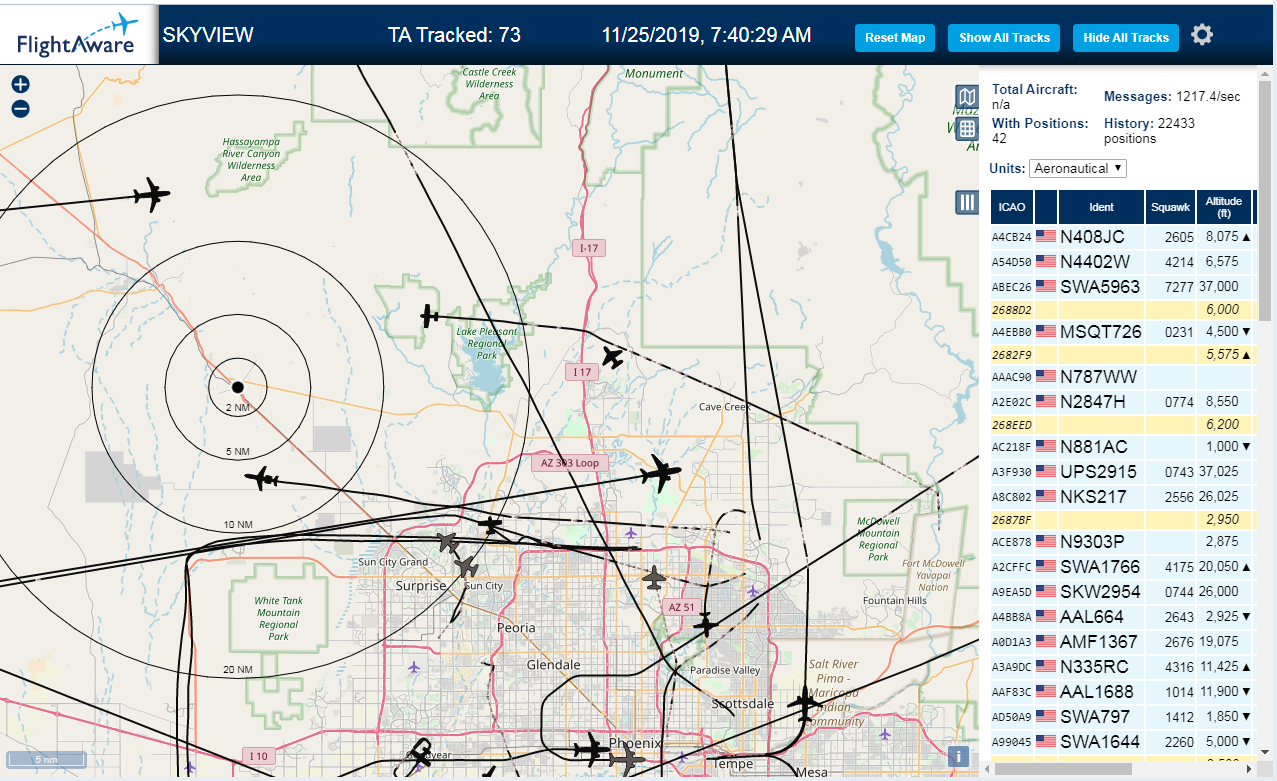Select aircraft near Hassayampa River Canyon Wilderness
Screen dimensions: 1277x781
(152, 194)
